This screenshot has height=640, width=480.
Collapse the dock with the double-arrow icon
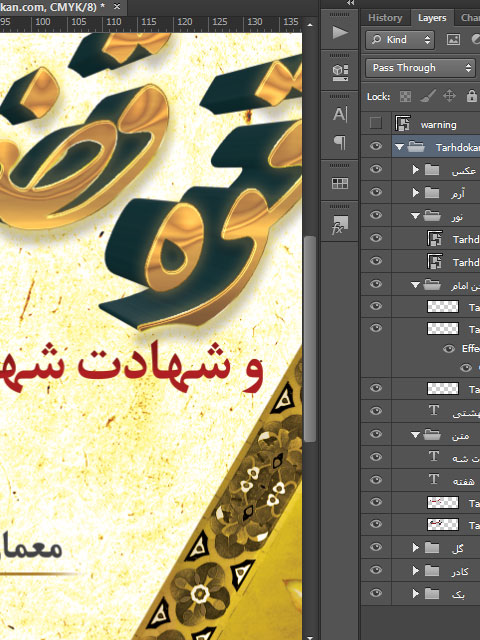coord(350,3)
